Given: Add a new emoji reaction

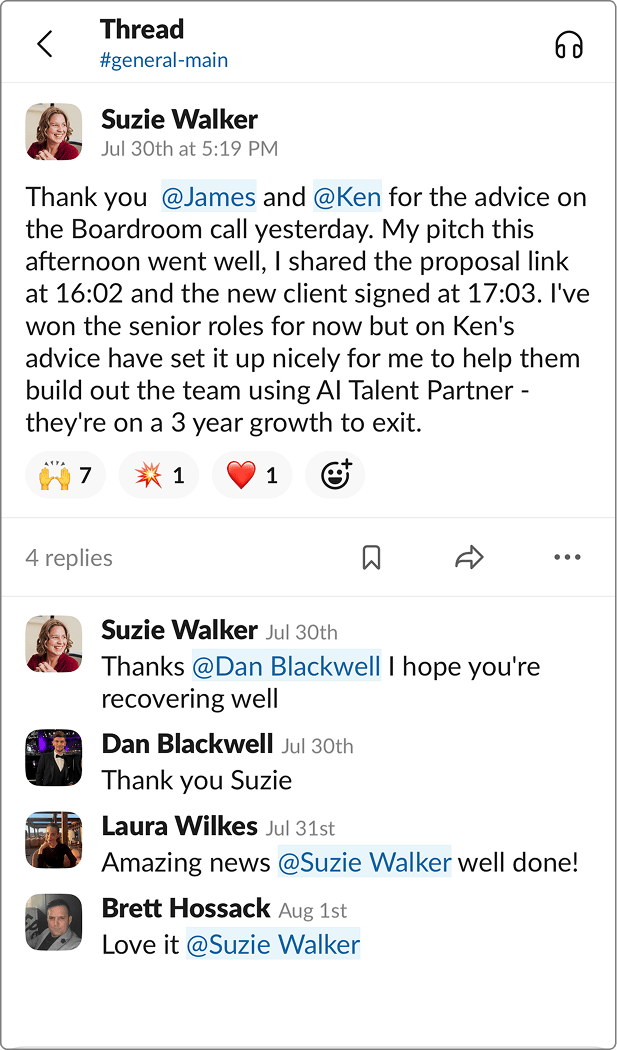Looking at the screenshot, I should [335, 475].
